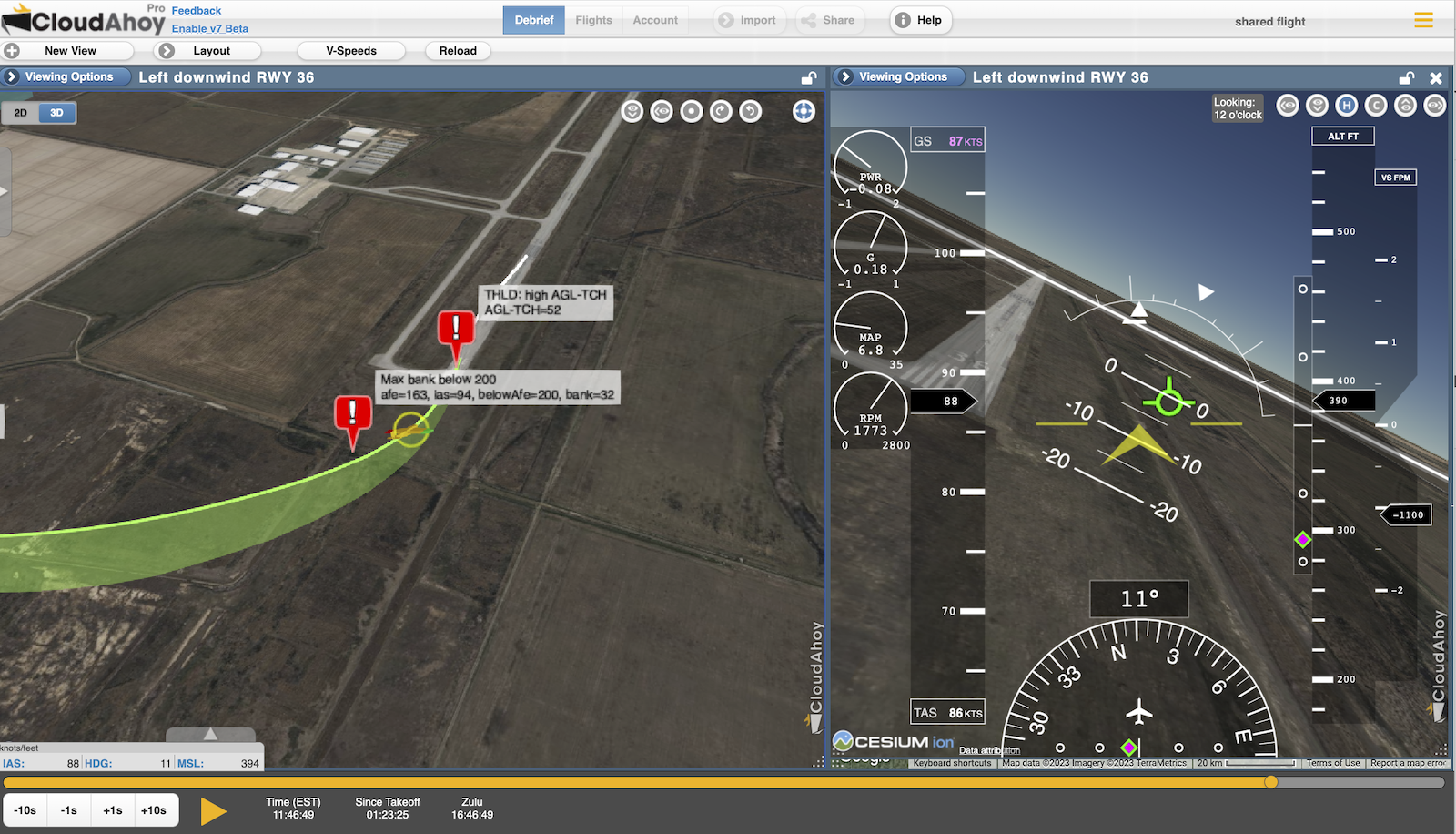Click the IAS value in data bar

(x=73, y=763)
